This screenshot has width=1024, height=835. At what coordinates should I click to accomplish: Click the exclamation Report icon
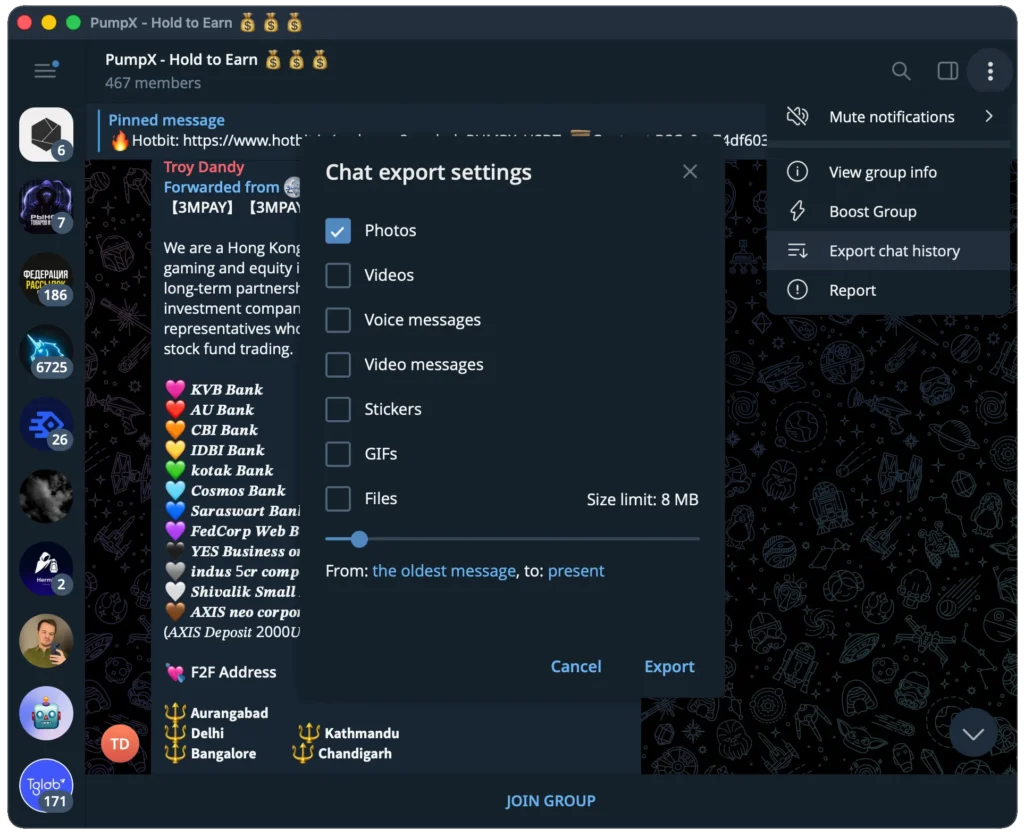797,290
